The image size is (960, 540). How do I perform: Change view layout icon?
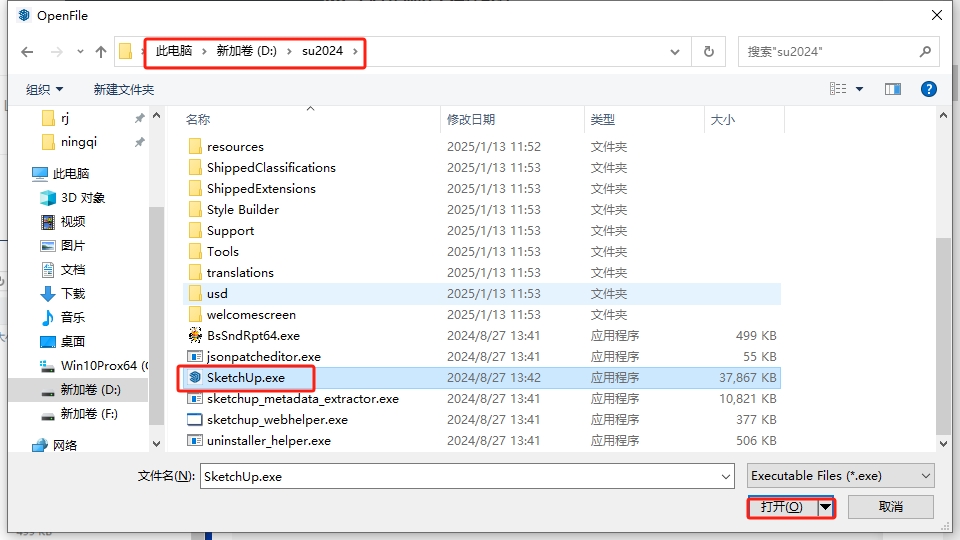pyautogui.click(x=838, y=89)
